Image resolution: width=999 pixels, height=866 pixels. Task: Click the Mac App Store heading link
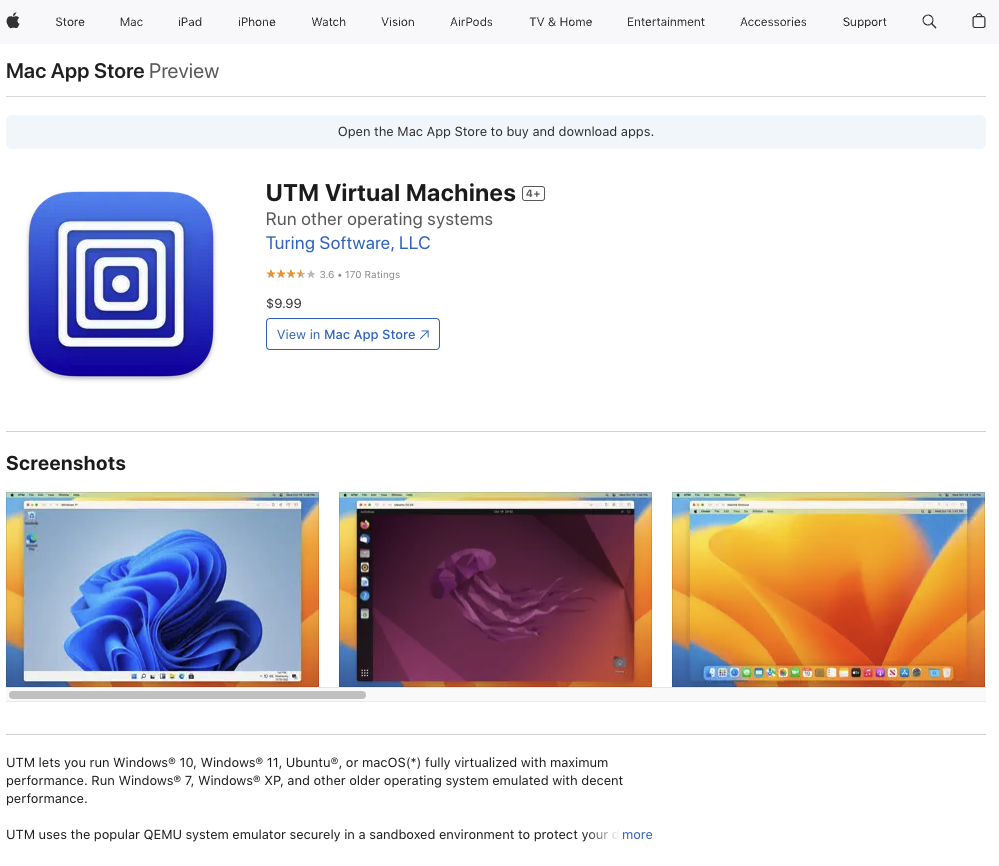tap(75, 71)
